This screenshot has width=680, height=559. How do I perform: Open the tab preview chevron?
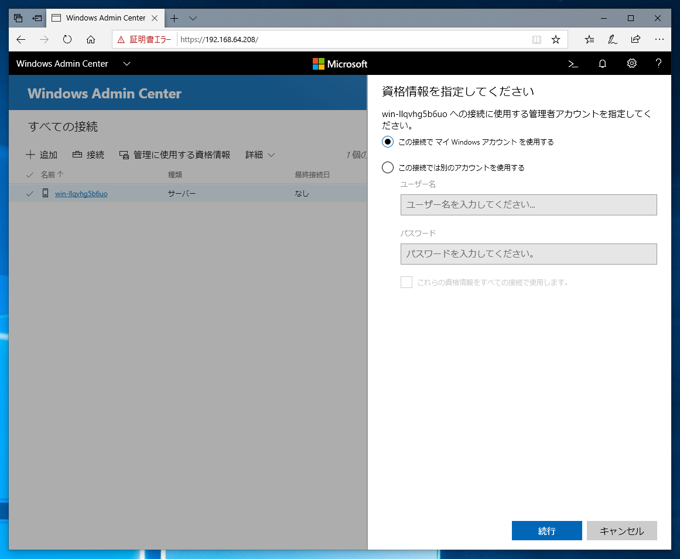click(x=193, y=18)
